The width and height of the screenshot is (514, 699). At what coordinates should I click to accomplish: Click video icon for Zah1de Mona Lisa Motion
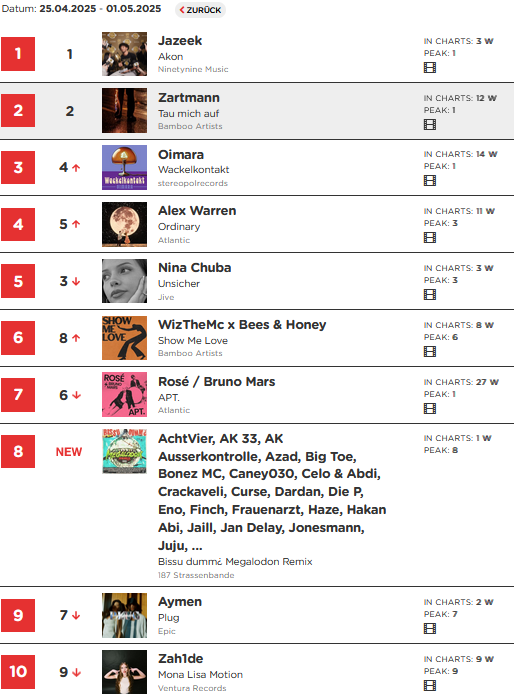click(430, 685)
